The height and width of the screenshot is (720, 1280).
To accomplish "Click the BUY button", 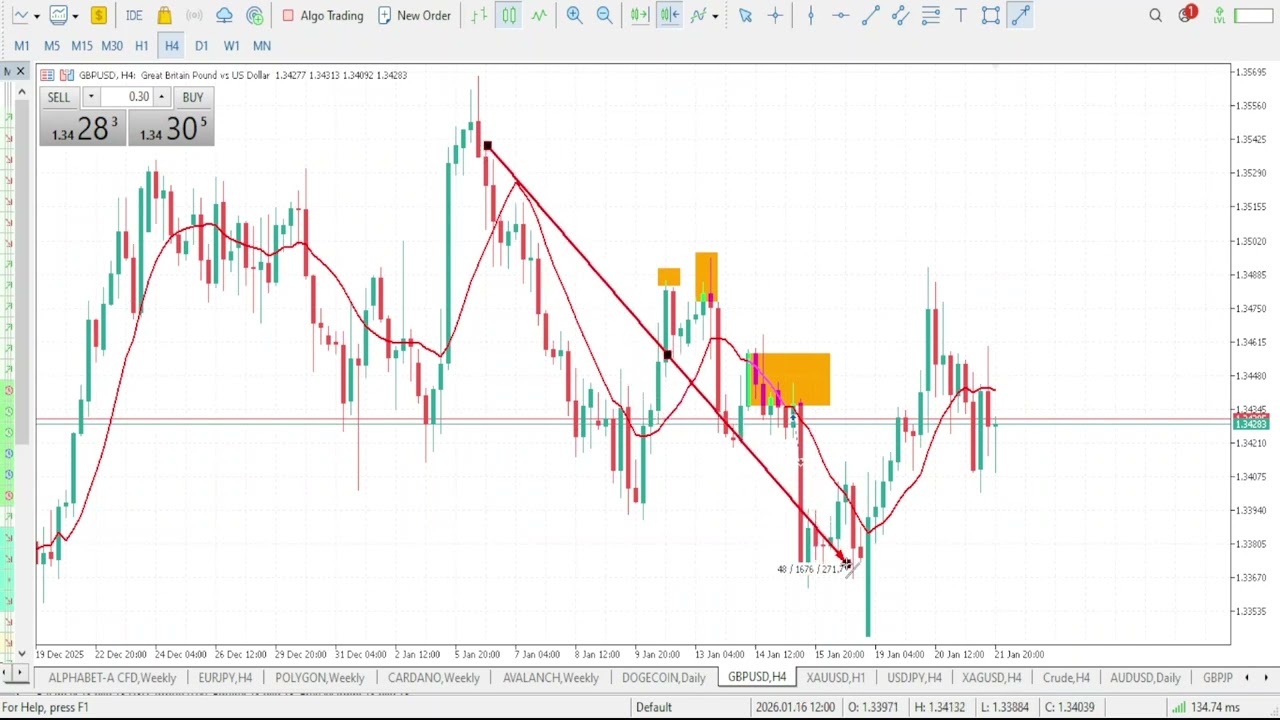I will click(193, 97).
